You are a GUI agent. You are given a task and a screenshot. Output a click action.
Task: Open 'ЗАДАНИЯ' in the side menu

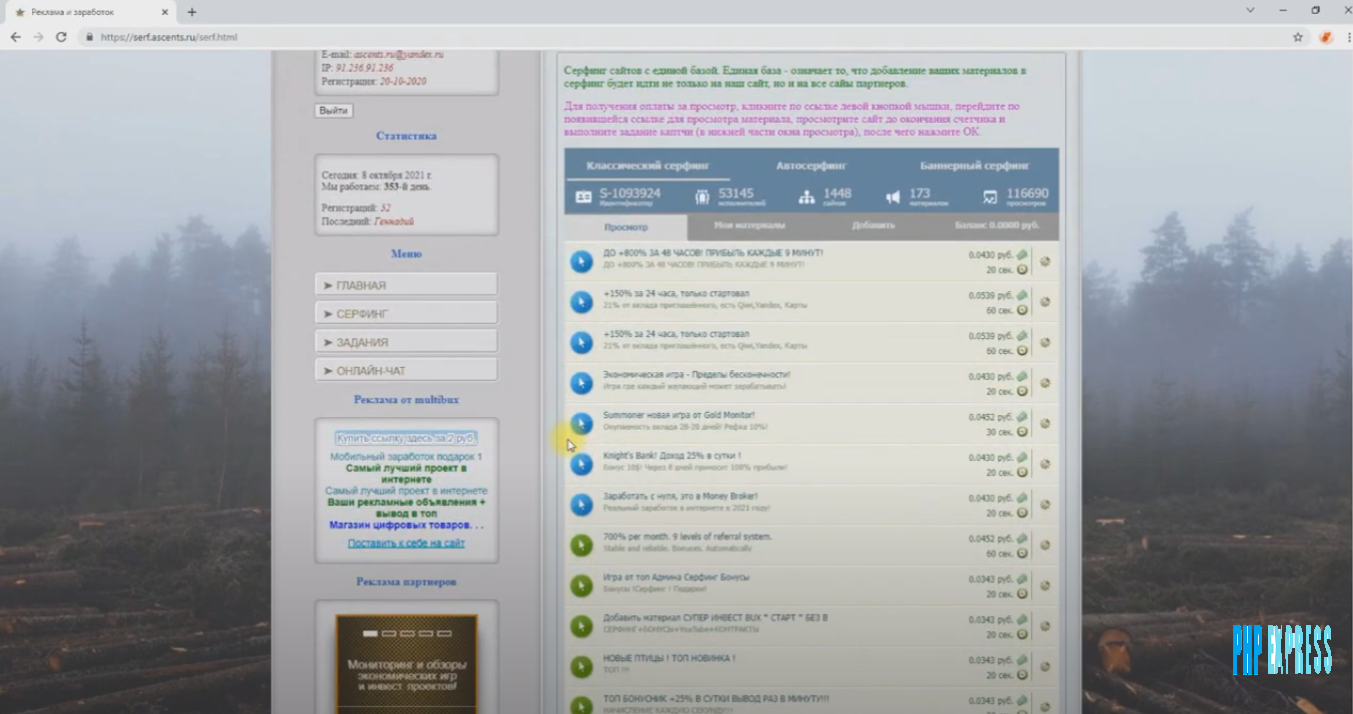406,342
